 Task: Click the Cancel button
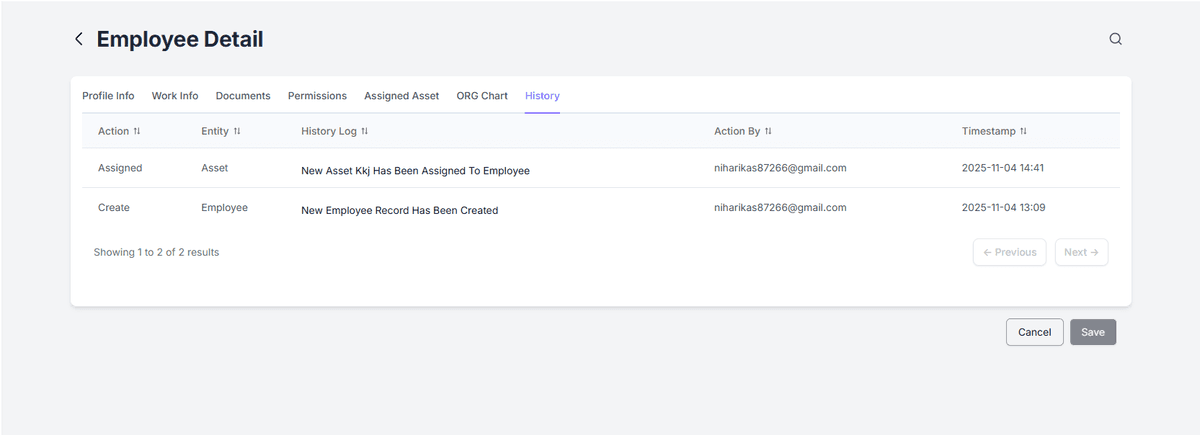(x=1034, y=332)
